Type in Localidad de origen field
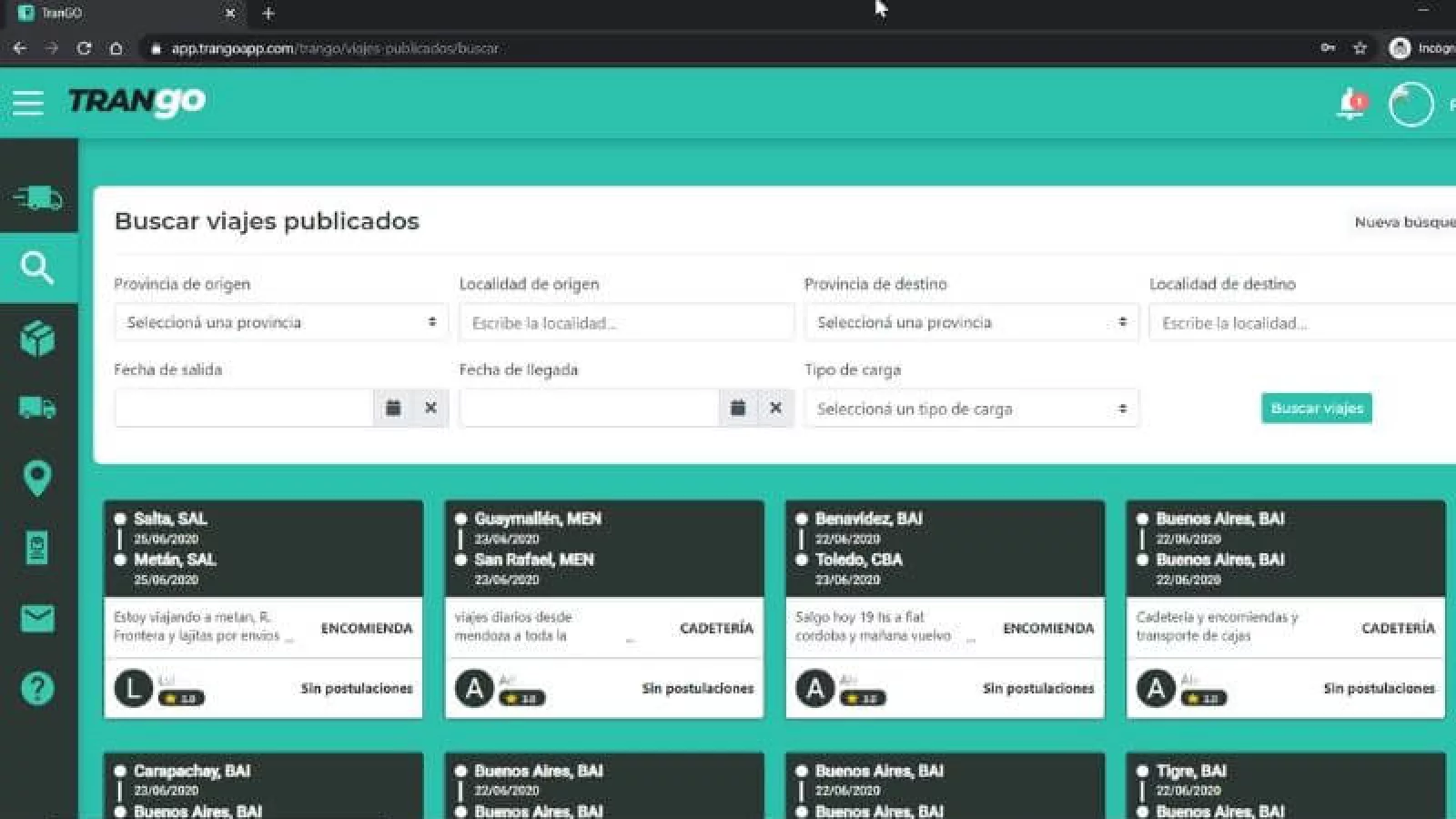This screenshot has width=1456, height=819. [x=626, y=323]
